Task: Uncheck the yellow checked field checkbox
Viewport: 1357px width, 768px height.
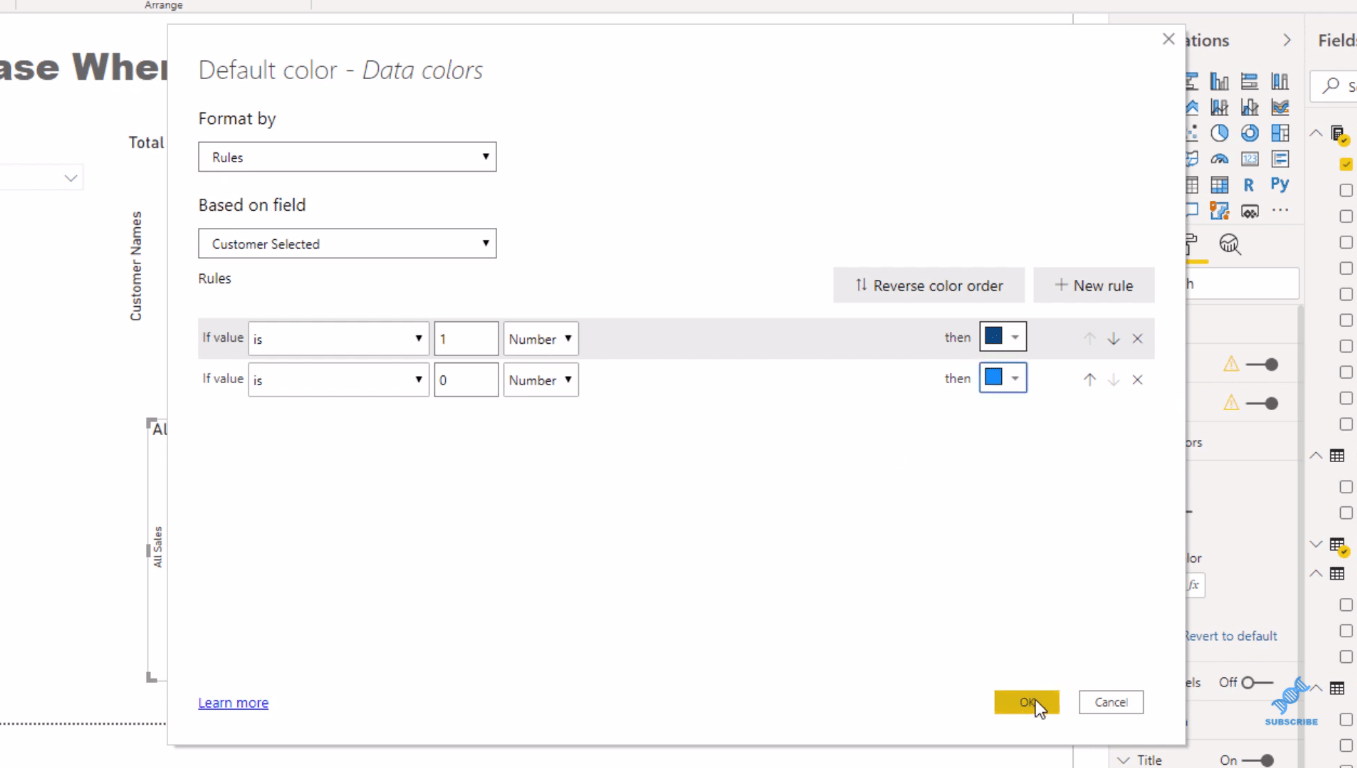Action: point(1346,164)
